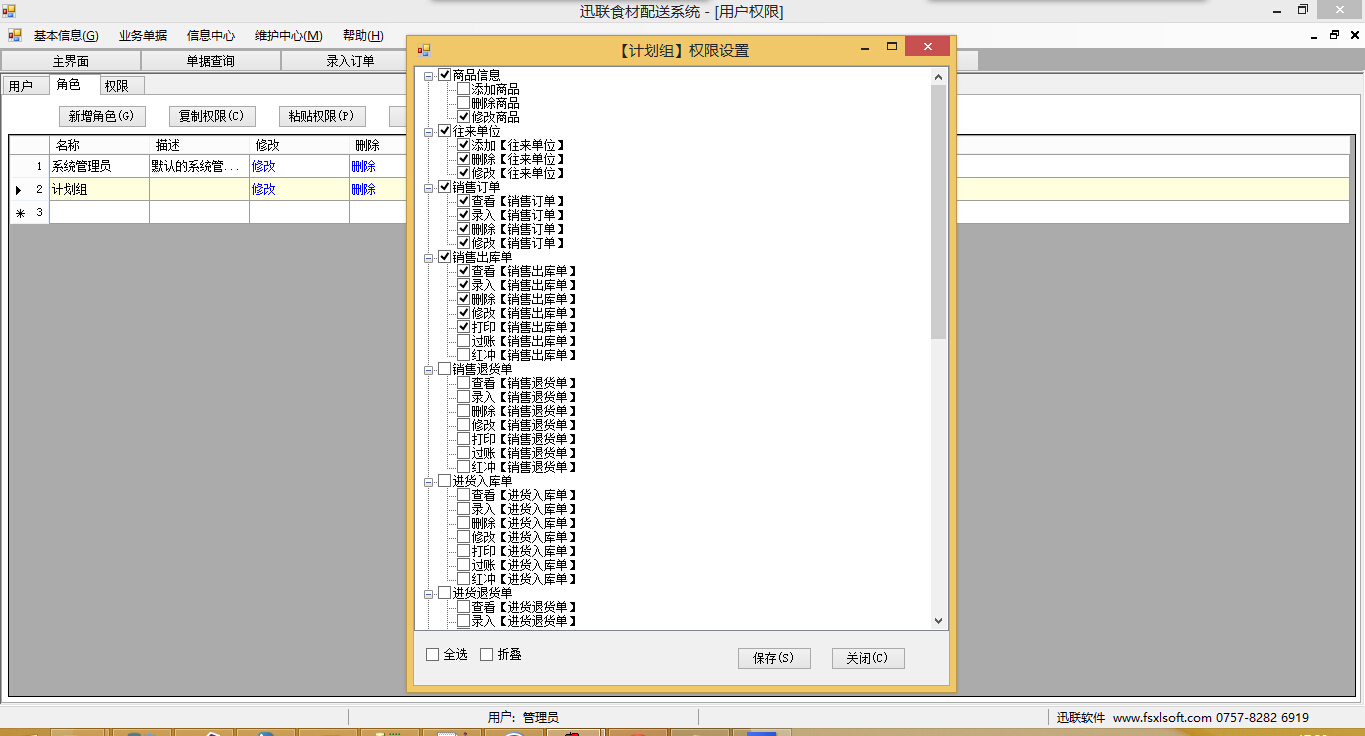Screen dimensions: 1365x736
Task: Click the new row asterisk marker in row 3
Action: point(19,213)
